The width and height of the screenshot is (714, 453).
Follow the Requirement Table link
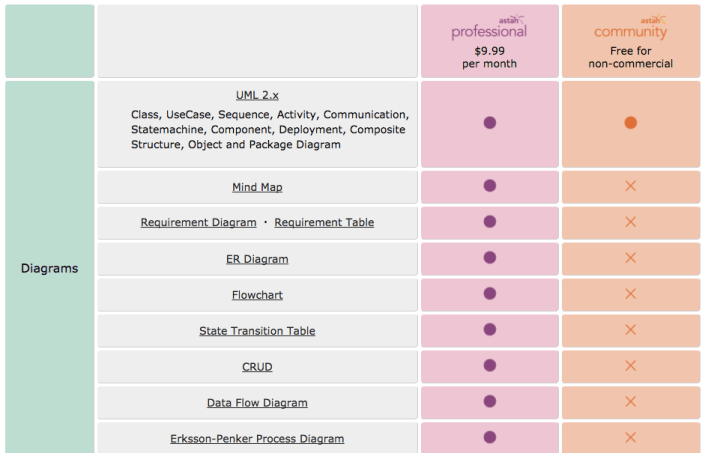pos(324,222)
